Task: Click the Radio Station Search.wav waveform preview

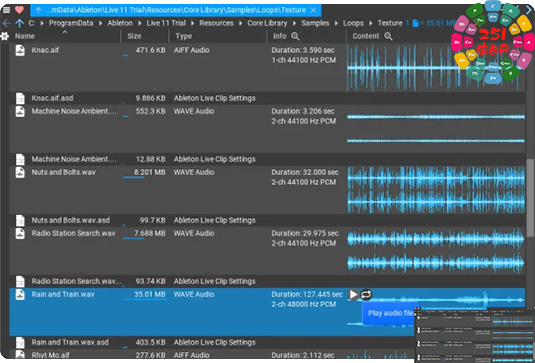Action: click(436, 251)
